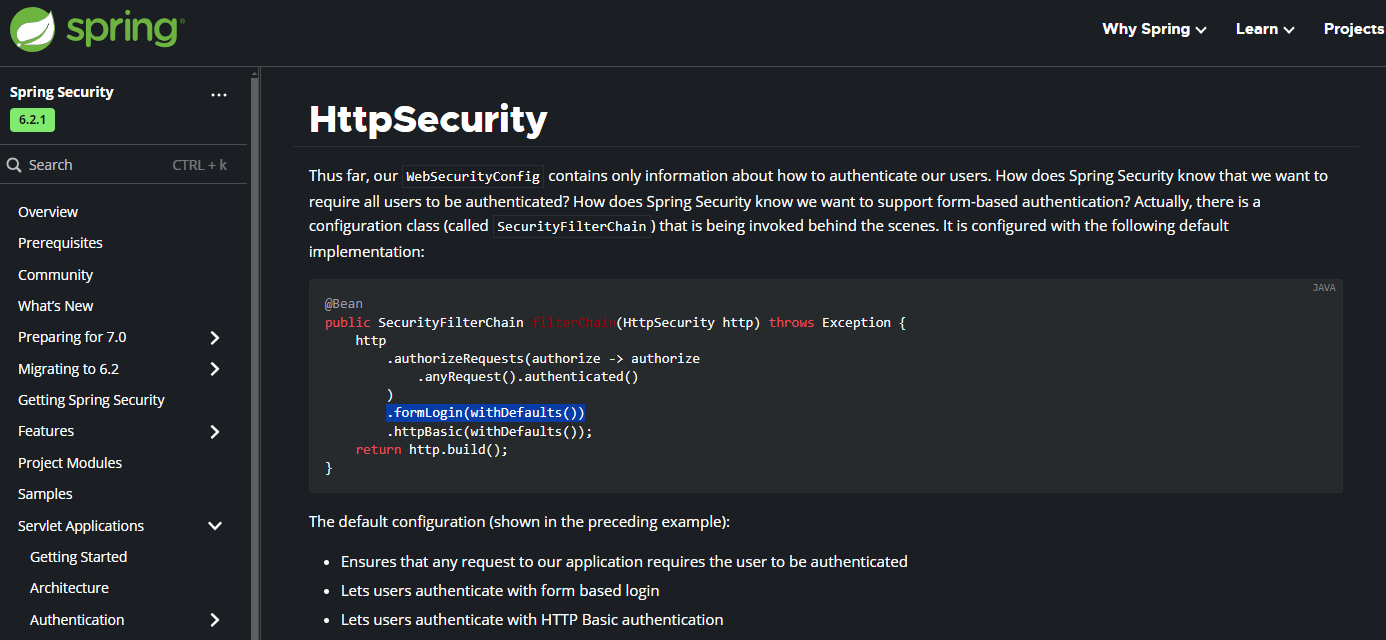The height and width of the screenshot is (640, 1386).
Task: Open the Learn dropdown menu
Action: tap(1265, 29)
